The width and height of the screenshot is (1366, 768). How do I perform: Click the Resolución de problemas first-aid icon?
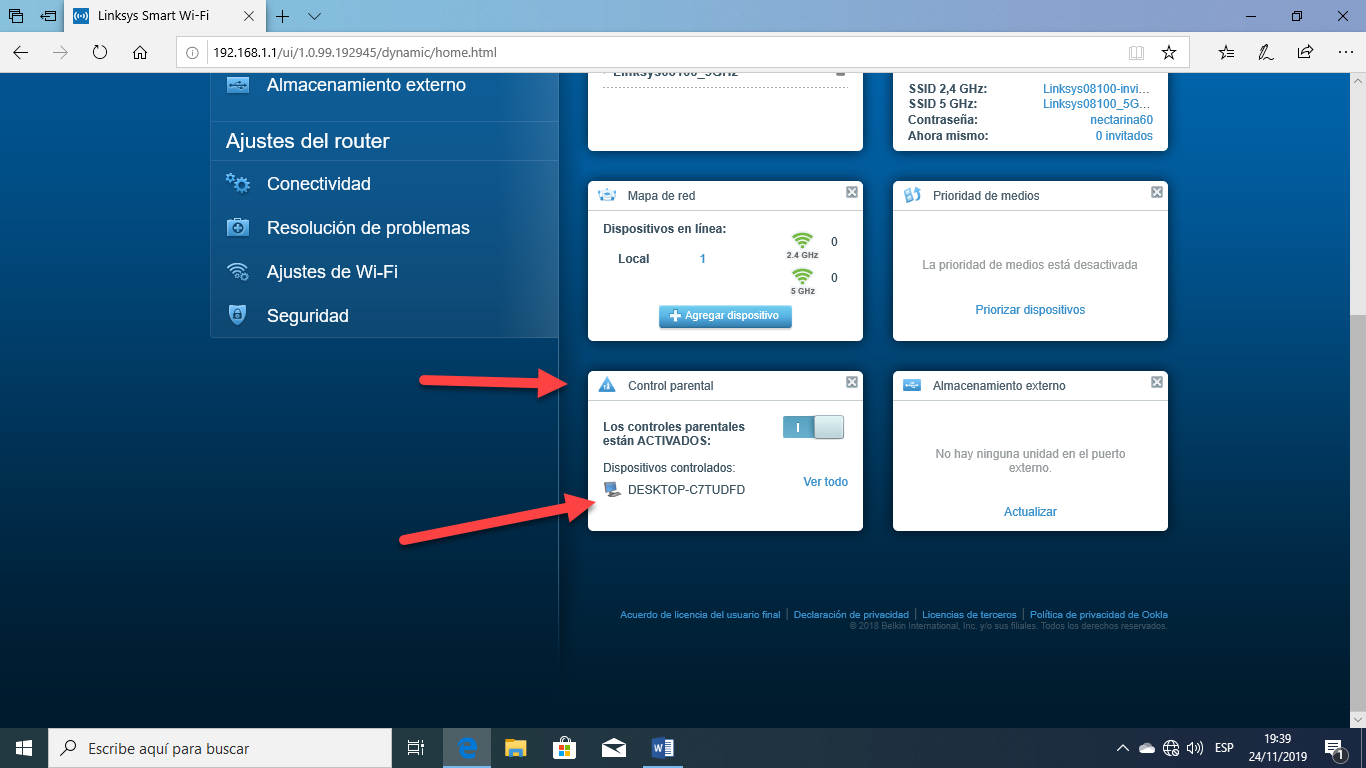[238, 228]
